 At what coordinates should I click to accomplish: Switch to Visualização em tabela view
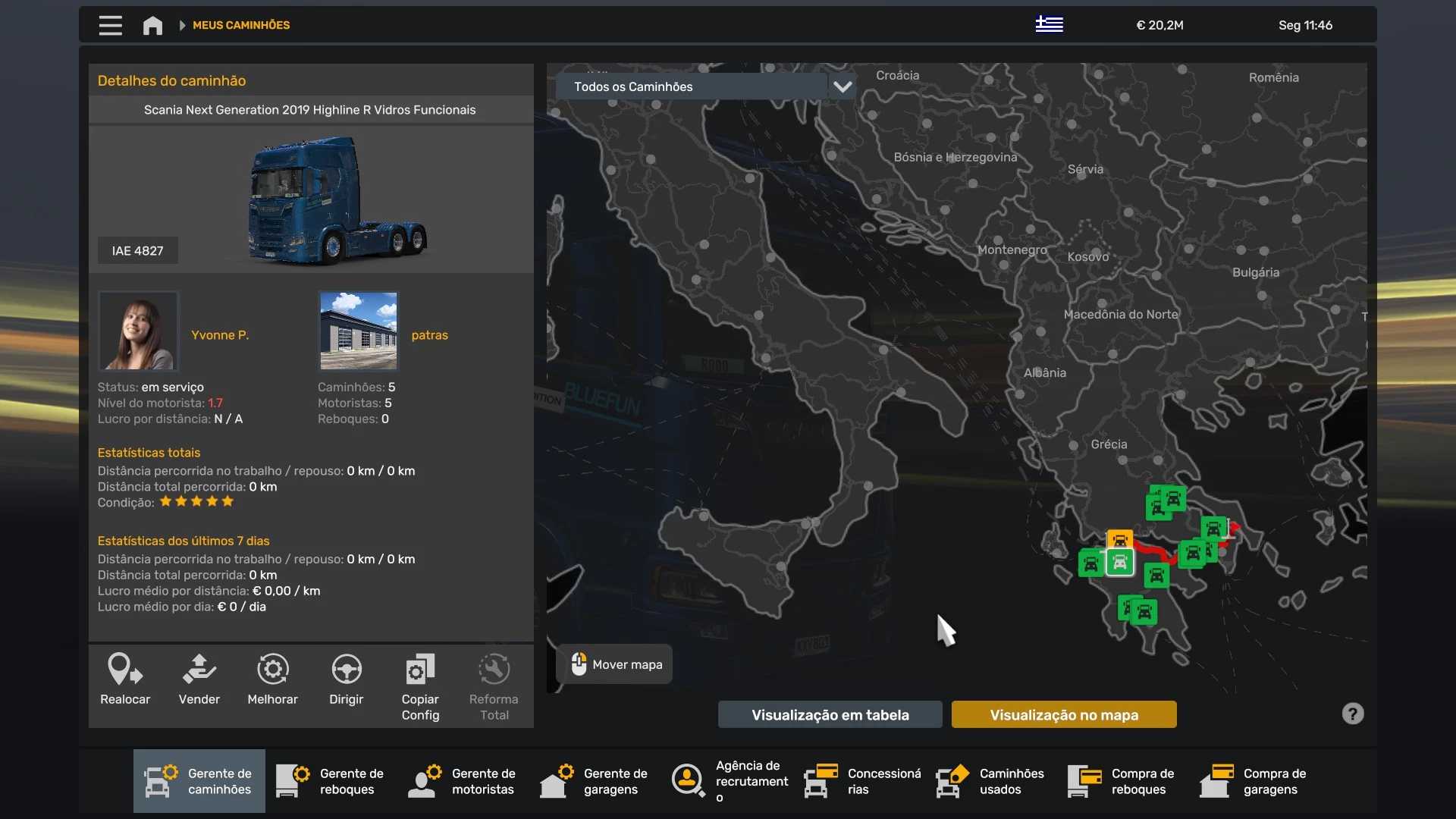pos(830,714)
